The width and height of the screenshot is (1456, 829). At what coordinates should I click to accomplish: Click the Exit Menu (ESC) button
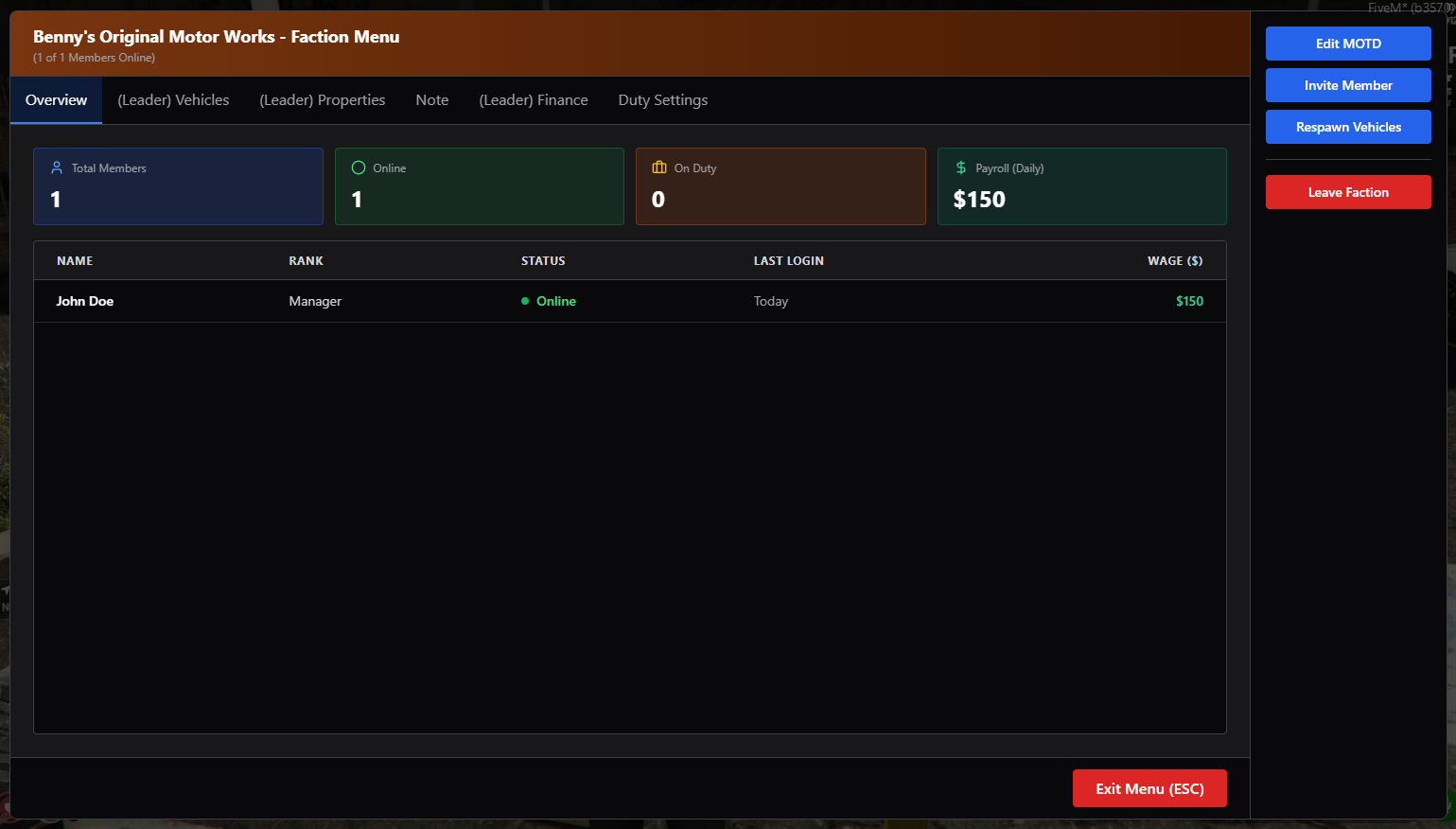coord(1149,788)
